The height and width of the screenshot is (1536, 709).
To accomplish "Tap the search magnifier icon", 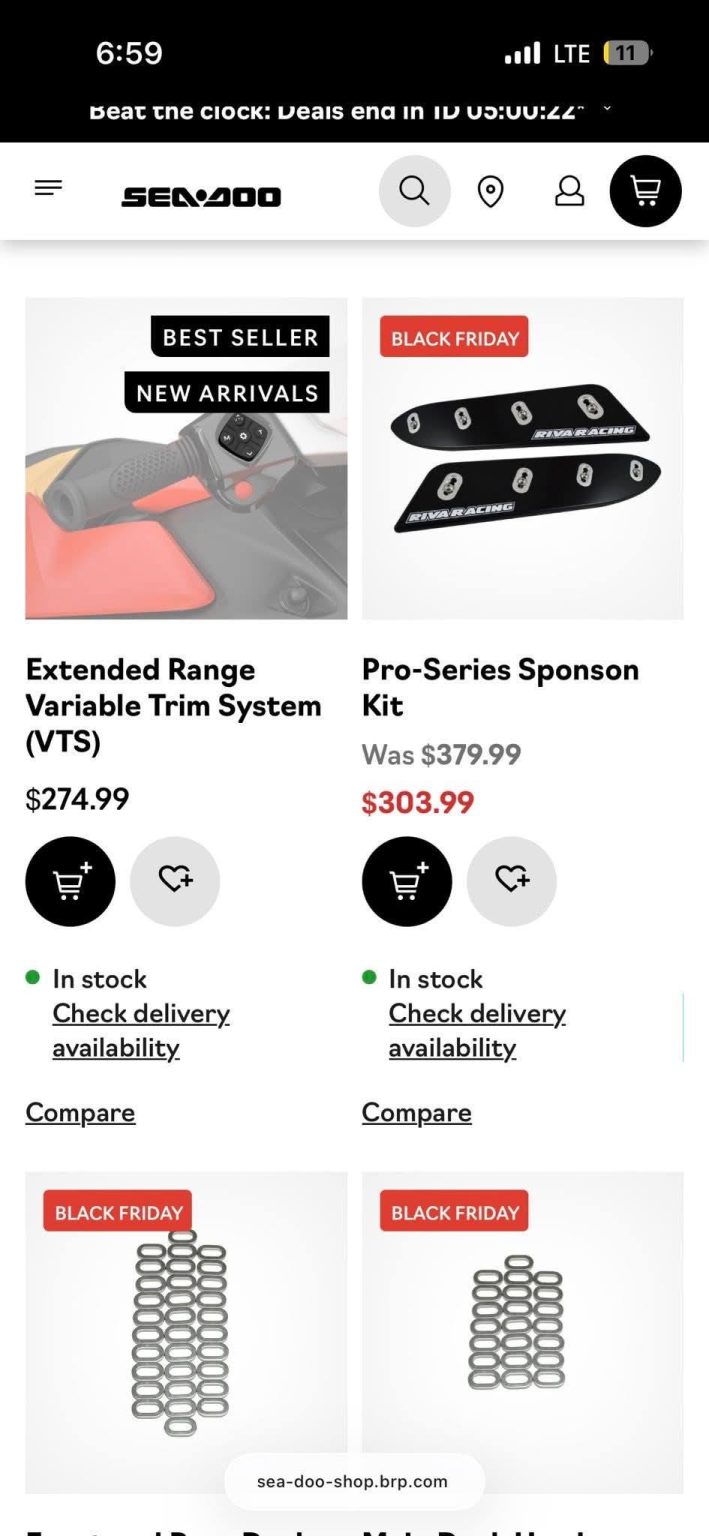I will [414, 190].
